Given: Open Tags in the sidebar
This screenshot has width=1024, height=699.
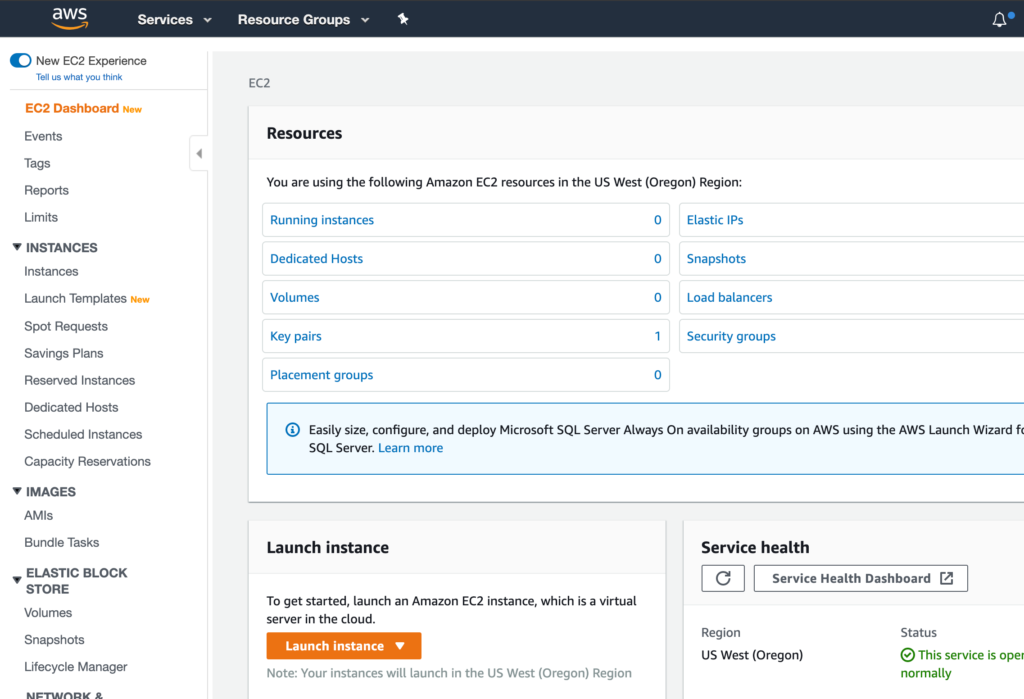Looking at the screenshot, I should (37, 163).
